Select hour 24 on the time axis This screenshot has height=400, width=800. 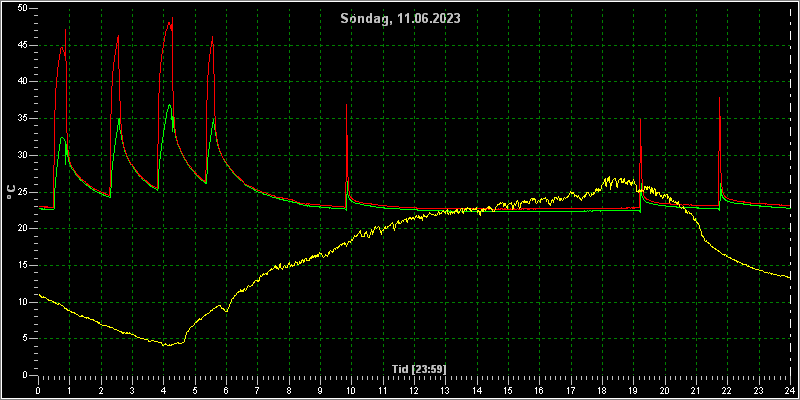click(790, 391)
